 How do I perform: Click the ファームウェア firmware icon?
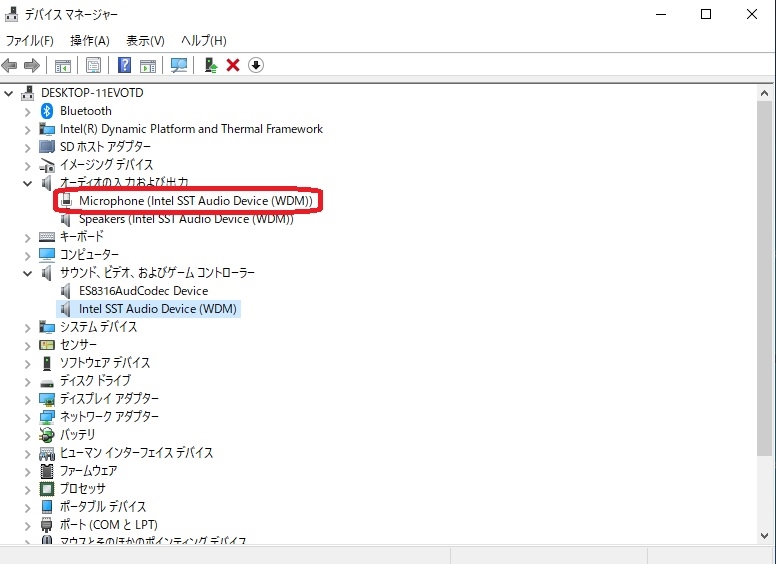point(47,470)
